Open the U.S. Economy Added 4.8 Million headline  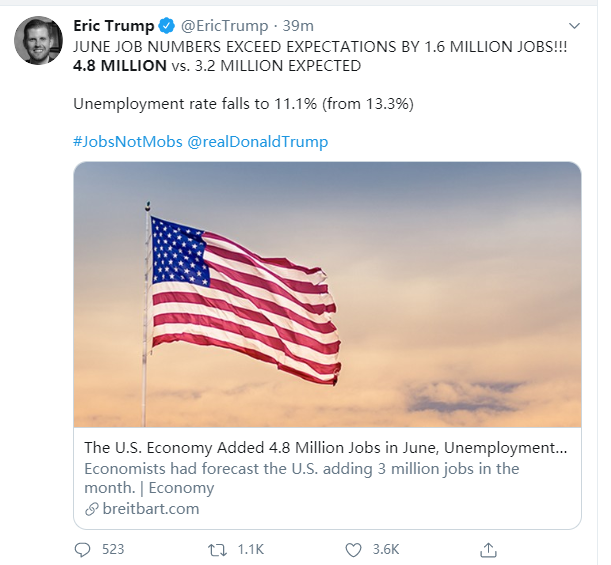tap(325, 448)
